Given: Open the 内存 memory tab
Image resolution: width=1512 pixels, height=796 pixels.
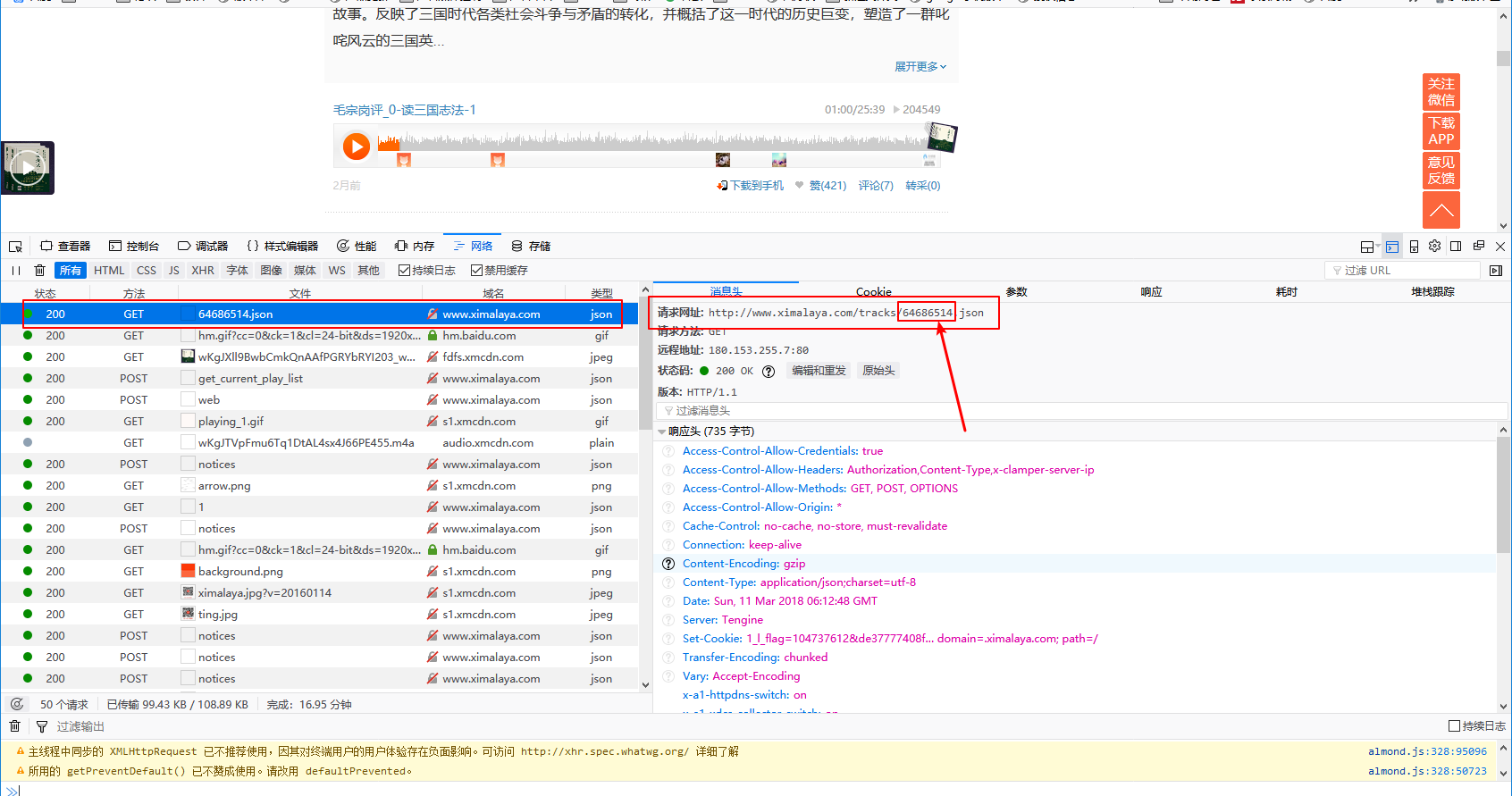Looking at the screenshot, I should (415, 247).
